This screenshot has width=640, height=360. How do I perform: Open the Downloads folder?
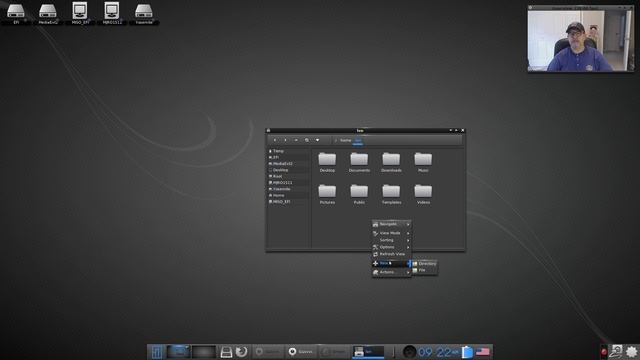[x=391, y=162]
